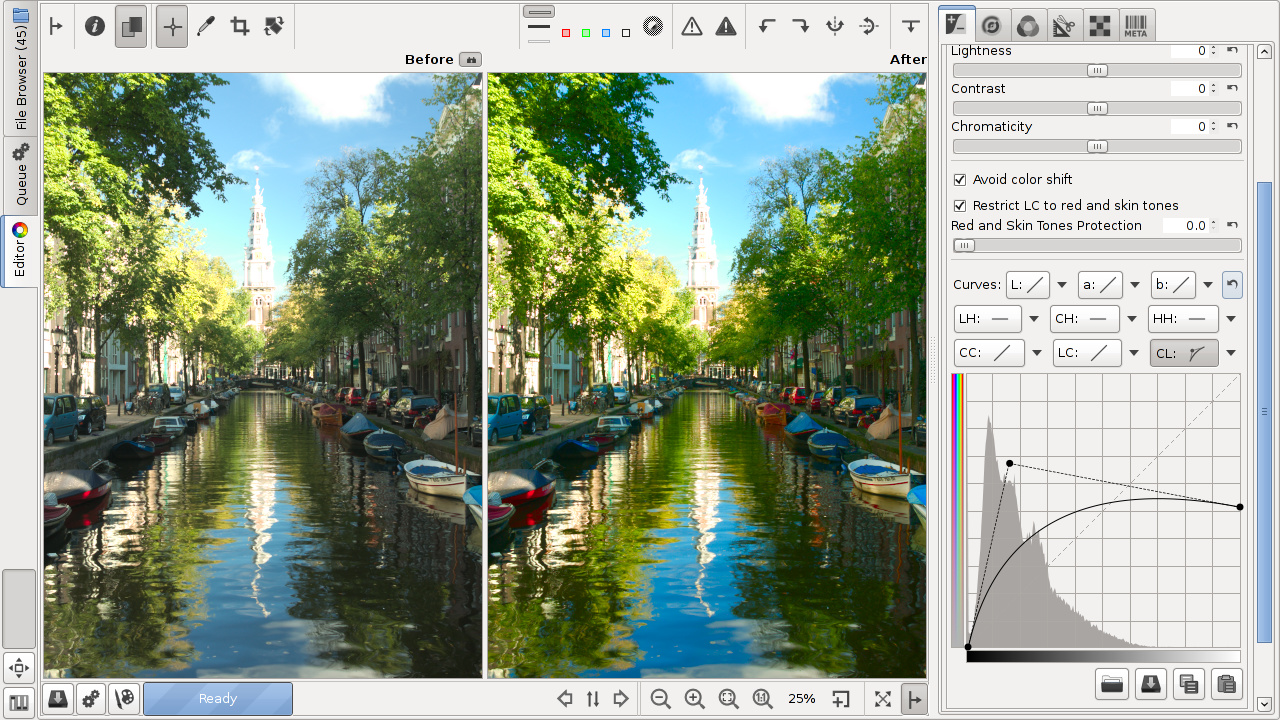Open the HH curve type dropdown
Image resolution: width=1280 pixels, height=720 pixels.
coord(1231,319)
